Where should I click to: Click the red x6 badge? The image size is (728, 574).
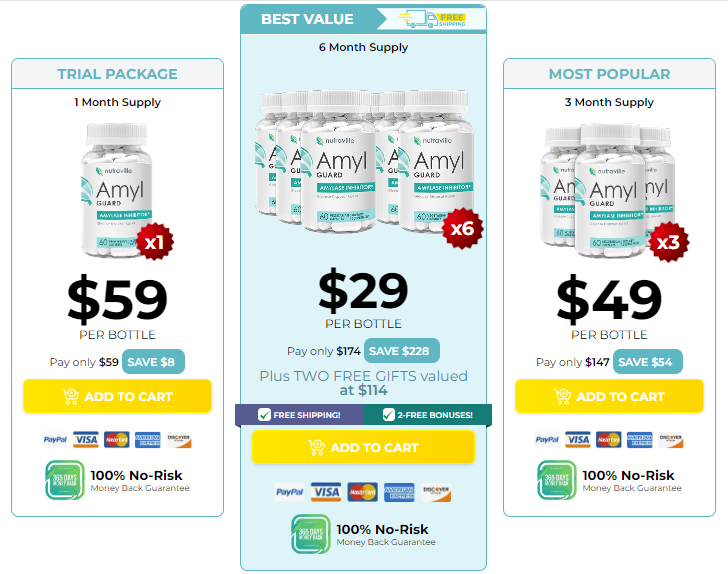(462, 228)
